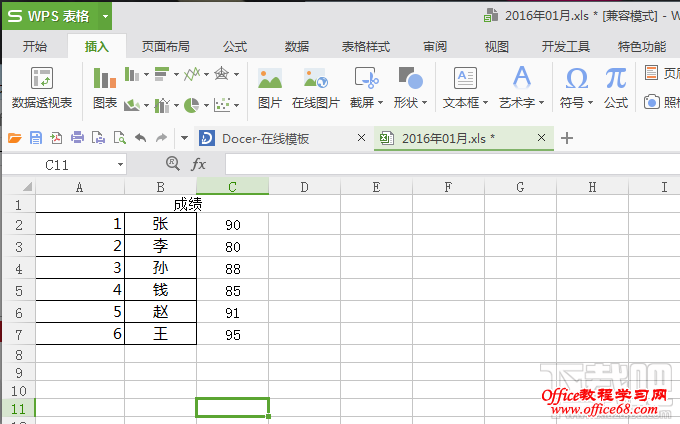Image resolution: width=680 pixels, height=424 pixels.
Task: Insert a chart with the 图表 icon
Action: tap(105, 89)
